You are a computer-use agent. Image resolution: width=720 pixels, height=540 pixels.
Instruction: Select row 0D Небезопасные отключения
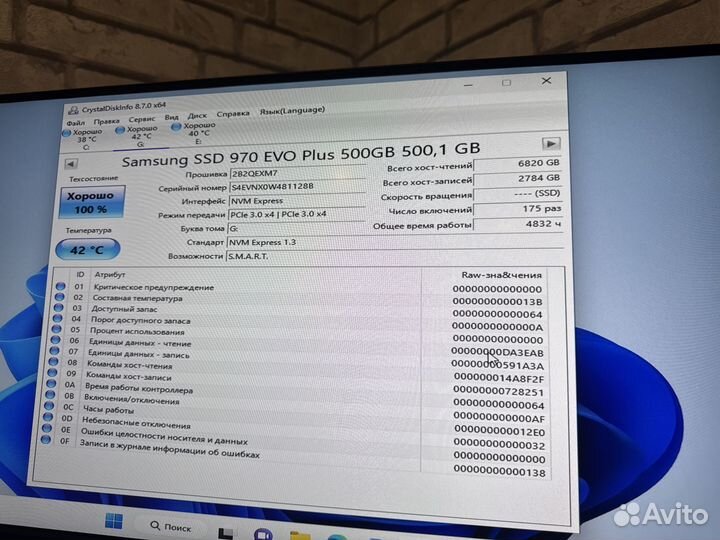[x=295, y=428]
